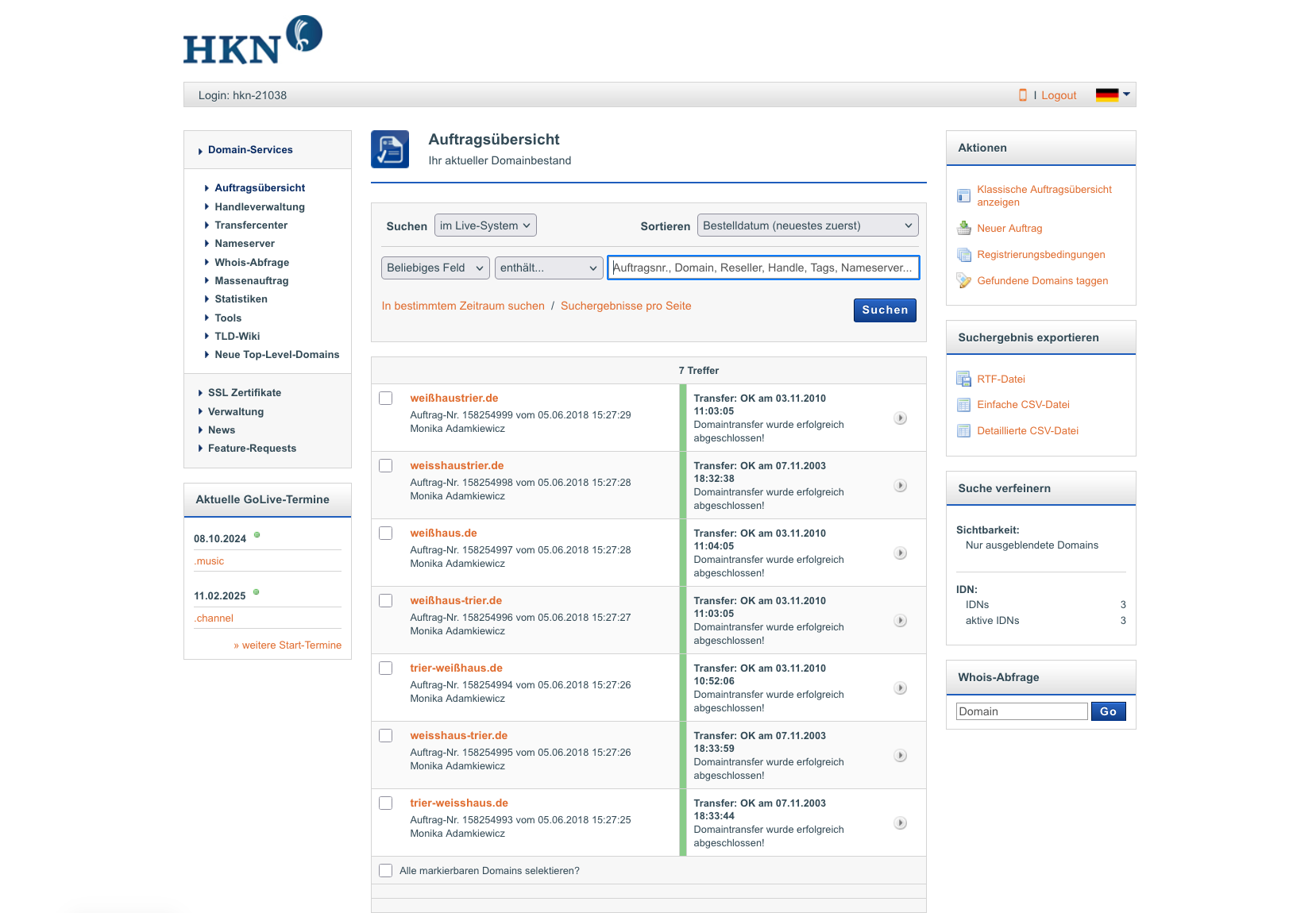Open the Transfercenter menu entry

coord(251,225)
